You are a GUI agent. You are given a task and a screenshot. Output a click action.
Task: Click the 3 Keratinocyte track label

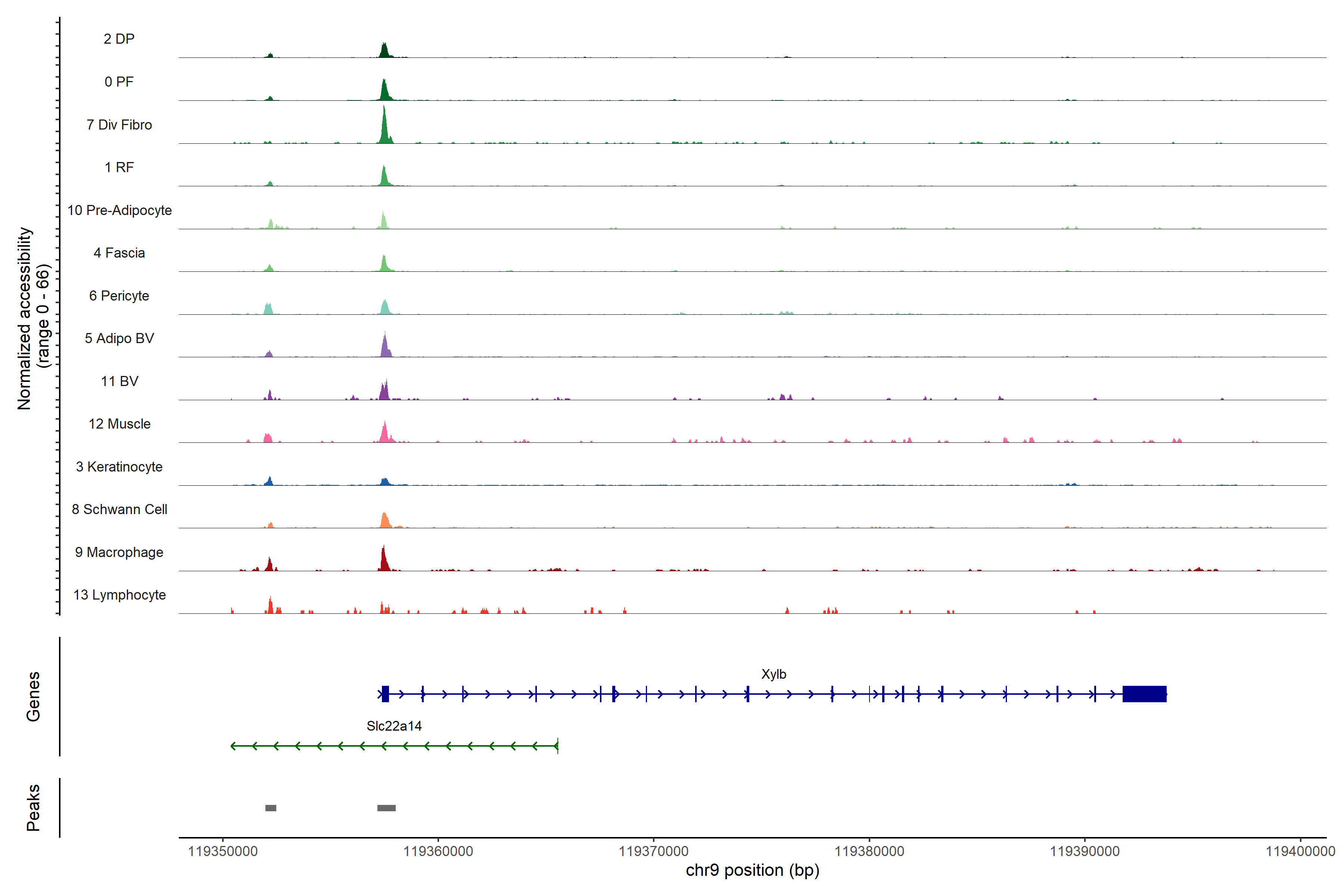coord(119,467)
